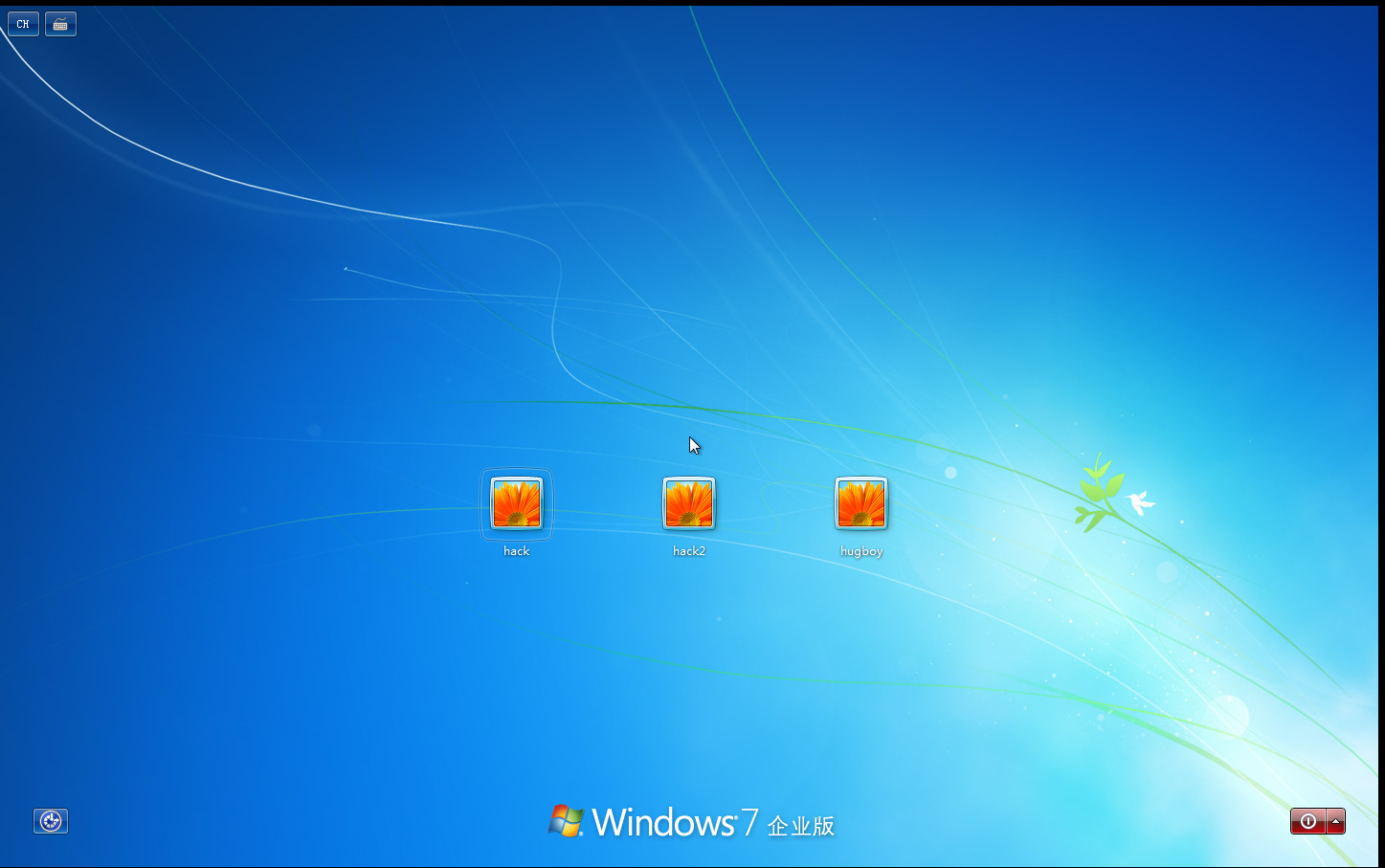This screenshot has width=1385, height=868.
Task: Open the Ease of Access button
Action: [51, 821]
